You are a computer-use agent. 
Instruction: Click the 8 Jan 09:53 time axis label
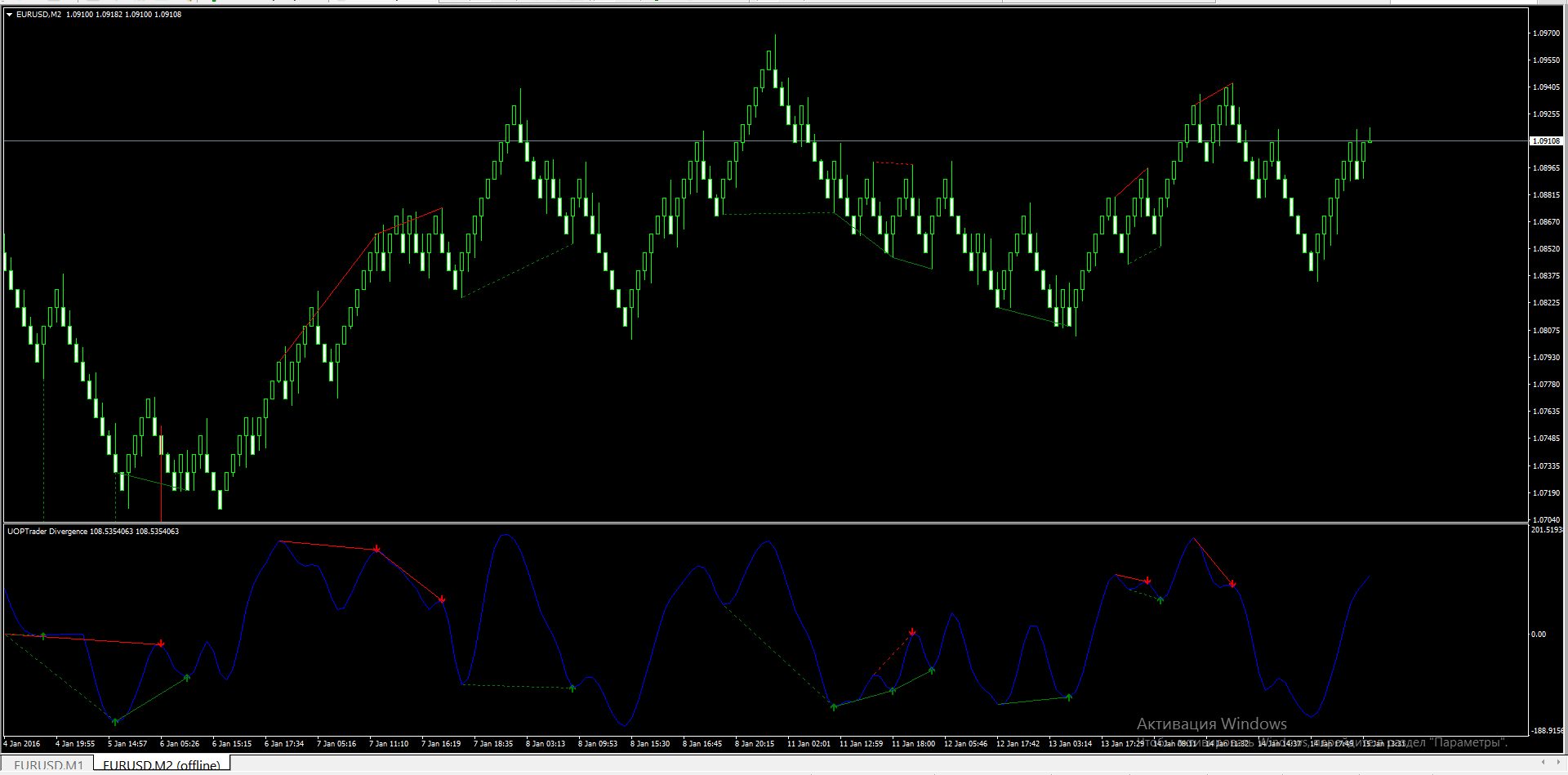pos(598,744)
